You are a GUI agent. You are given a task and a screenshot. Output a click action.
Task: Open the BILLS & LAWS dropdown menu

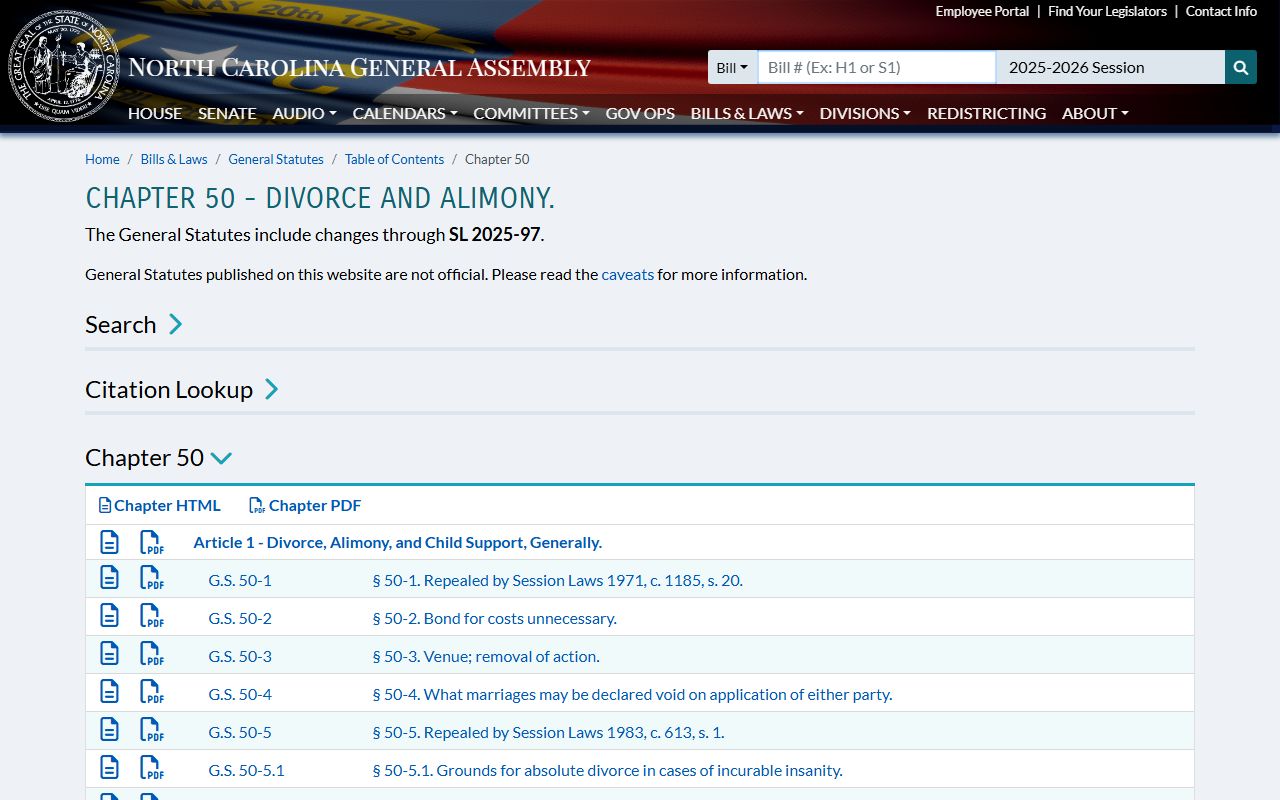[x=747, y=113]
